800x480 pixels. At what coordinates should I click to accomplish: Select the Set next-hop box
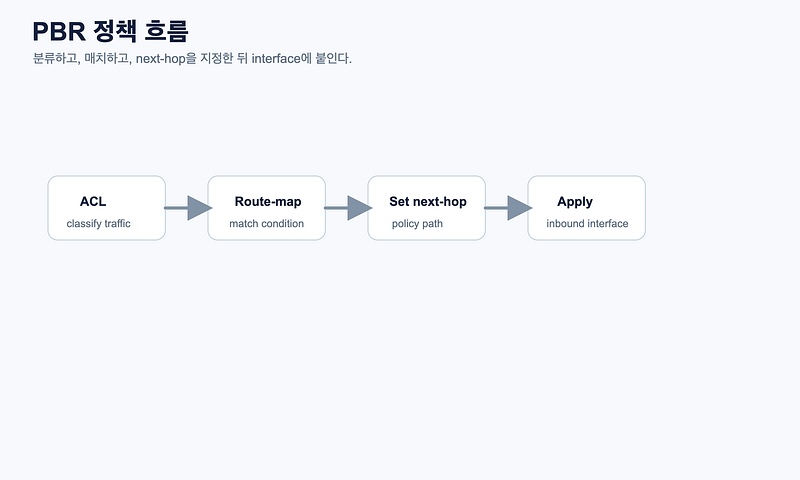point(427,208)
